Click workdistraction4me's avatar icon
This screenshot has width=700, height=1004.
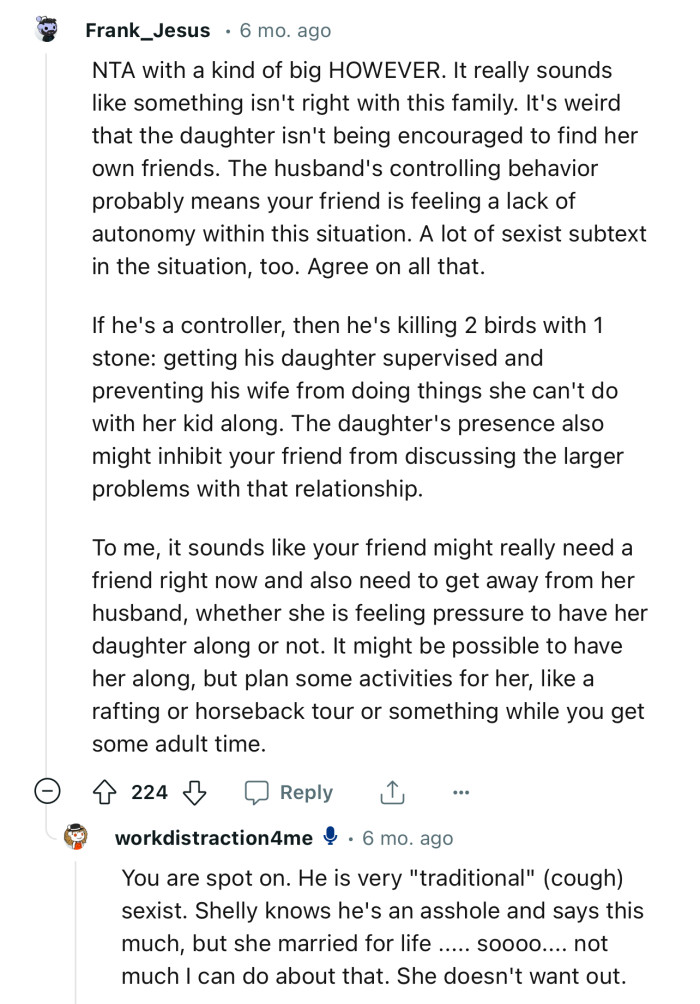tap(79, 837)
